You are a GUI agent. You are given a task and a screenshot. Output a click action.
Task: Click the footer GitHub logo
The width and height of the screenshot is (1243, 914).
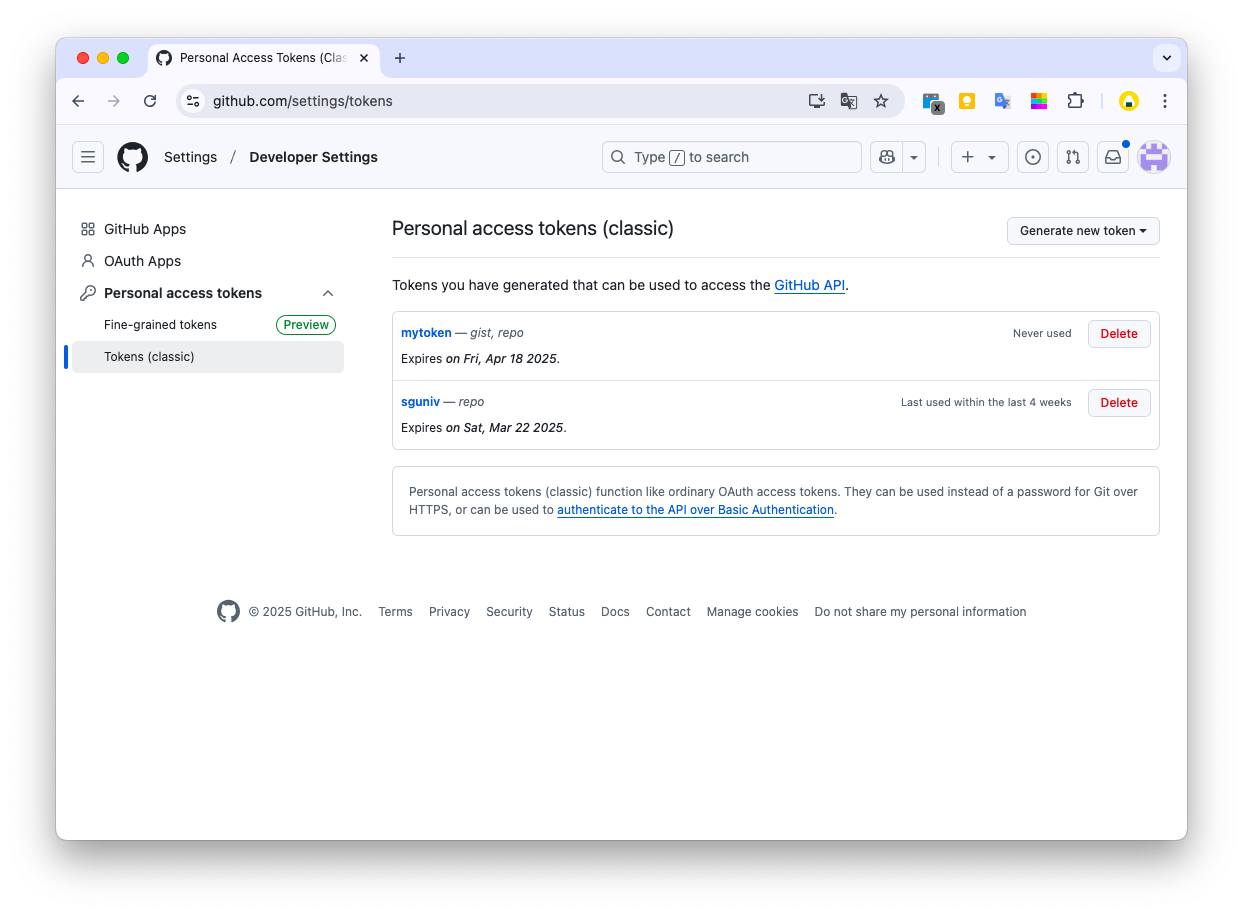[x=228, y=612]
